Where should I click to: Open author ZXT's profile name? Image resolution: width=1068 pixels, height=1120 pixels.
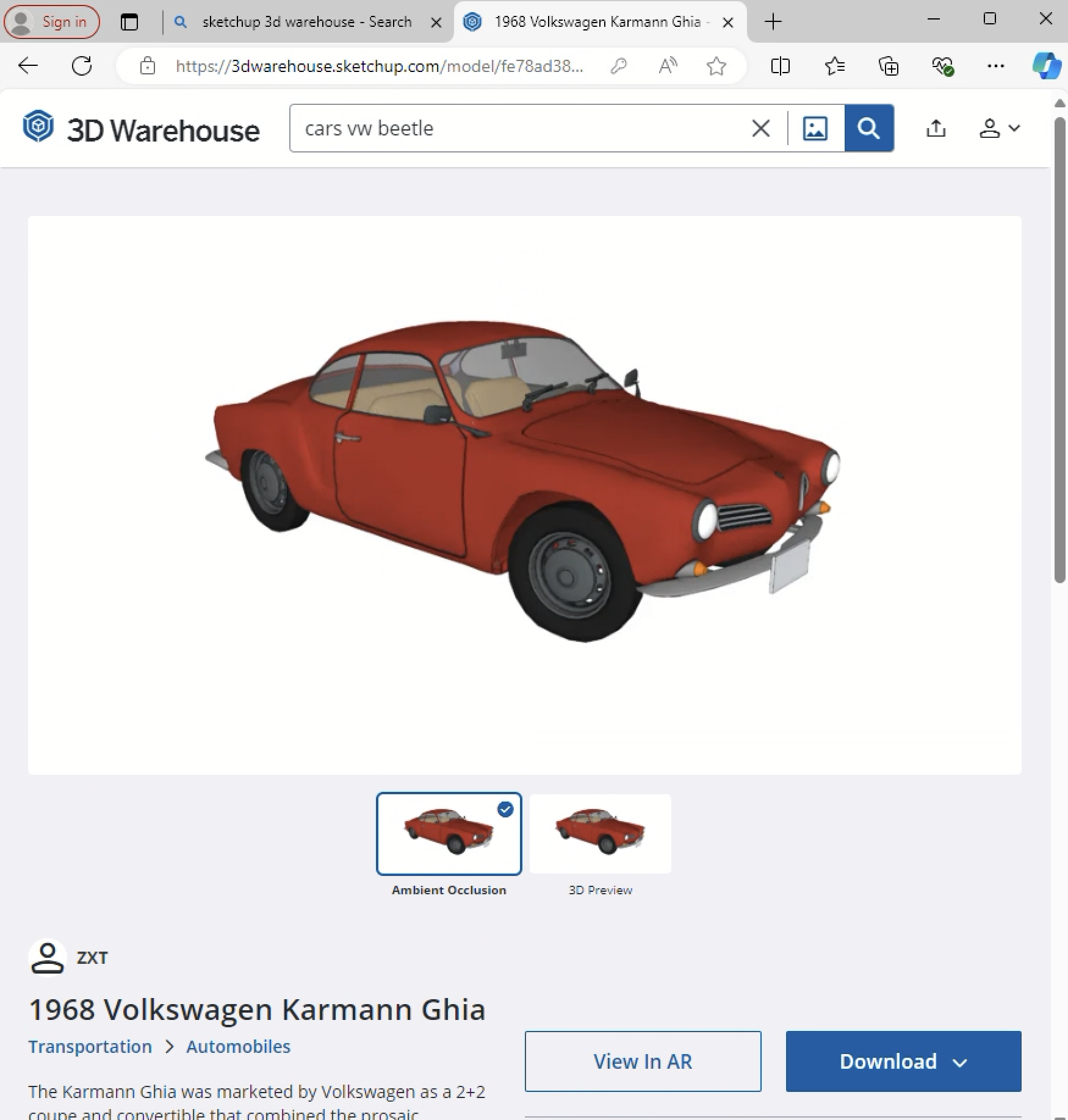pos(92,958)
